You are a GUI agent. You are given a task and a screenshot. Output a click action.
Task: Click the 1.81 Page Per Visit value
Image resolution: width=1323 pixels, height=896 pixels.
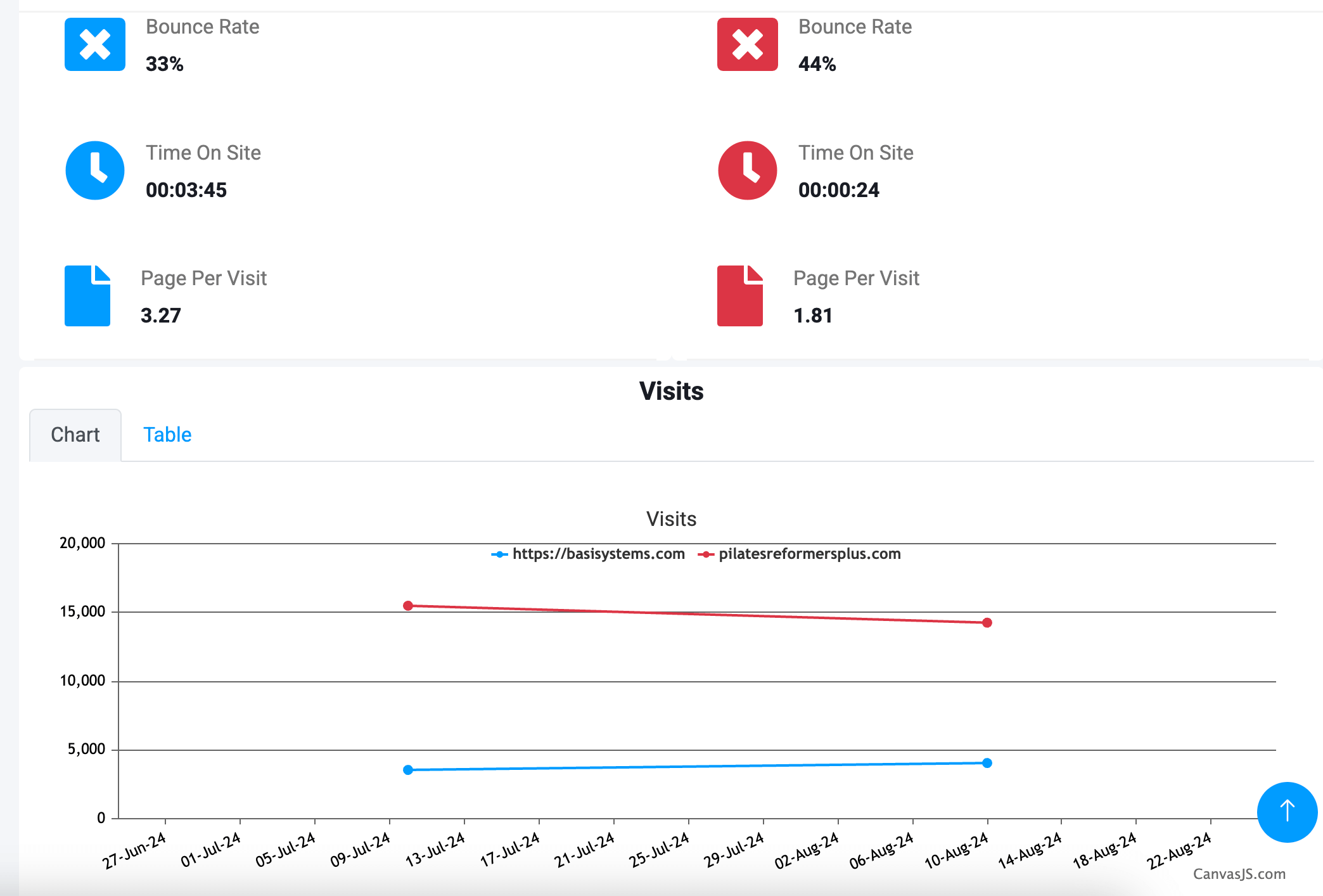(813, 316)
